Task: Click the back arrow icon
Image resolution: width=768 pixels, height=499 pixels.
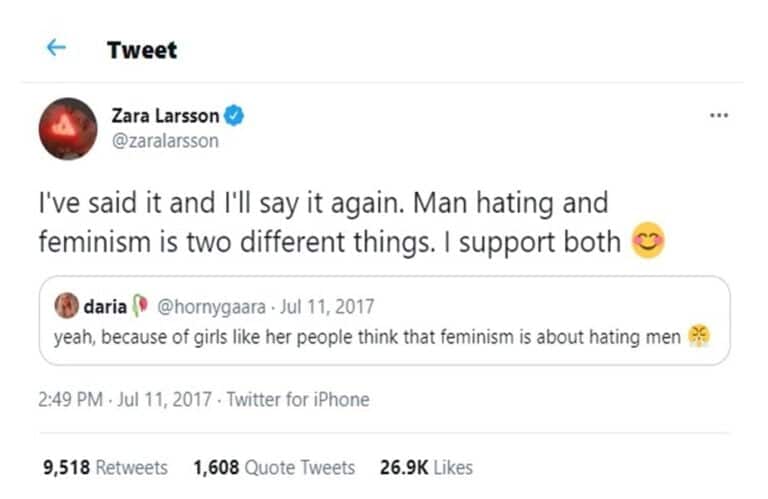Action: coord(56,47)
